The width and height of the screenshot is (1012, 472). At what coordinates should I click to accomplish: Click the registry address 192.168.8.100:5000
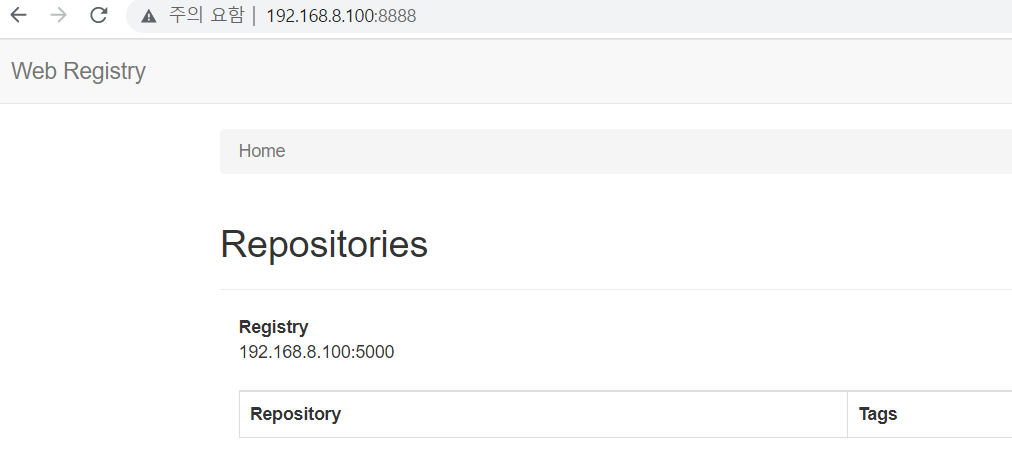click(x=316, y=352)
